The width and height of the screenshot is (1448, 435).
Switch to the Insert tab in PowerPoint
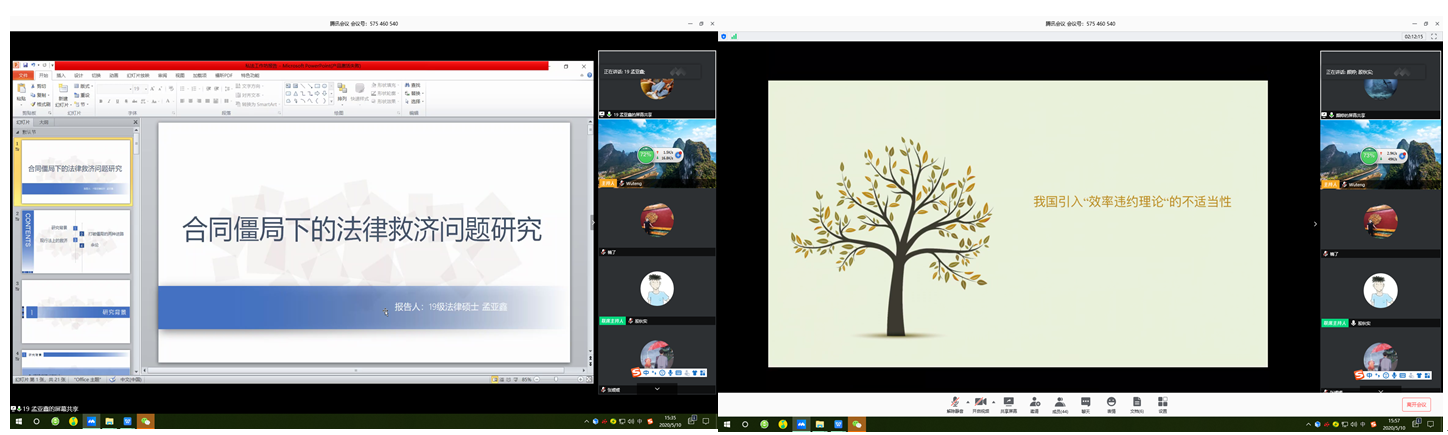pyautogui.click(x=61, y=75)
